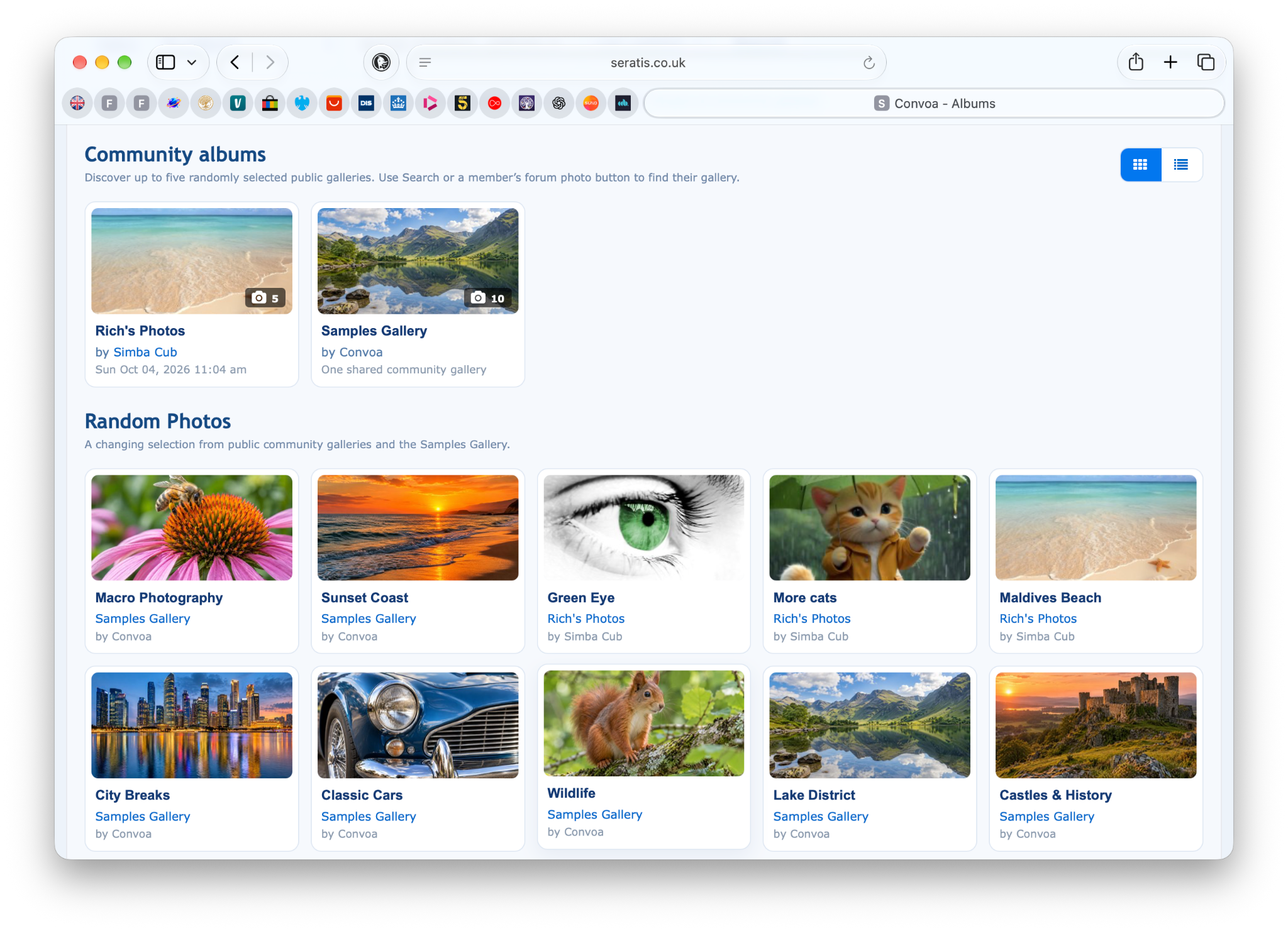This screenshot has height=931, width=1288.
Task: Open the Share menu icon
Action: point(1136,62)
